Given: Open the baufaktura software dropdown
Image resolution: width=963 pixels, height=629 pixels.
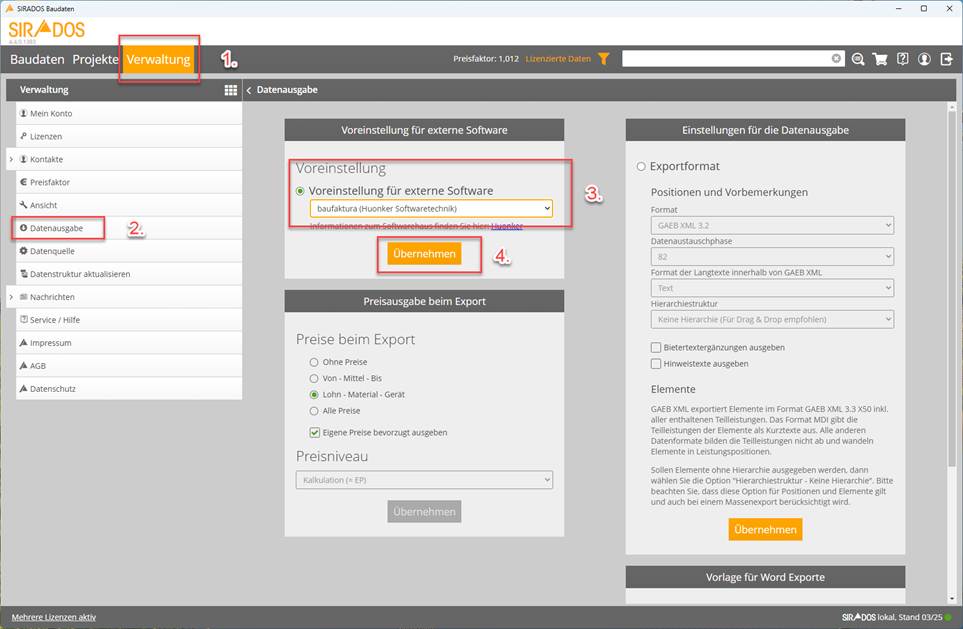Looking at the screenshot, I should [431, 208].
